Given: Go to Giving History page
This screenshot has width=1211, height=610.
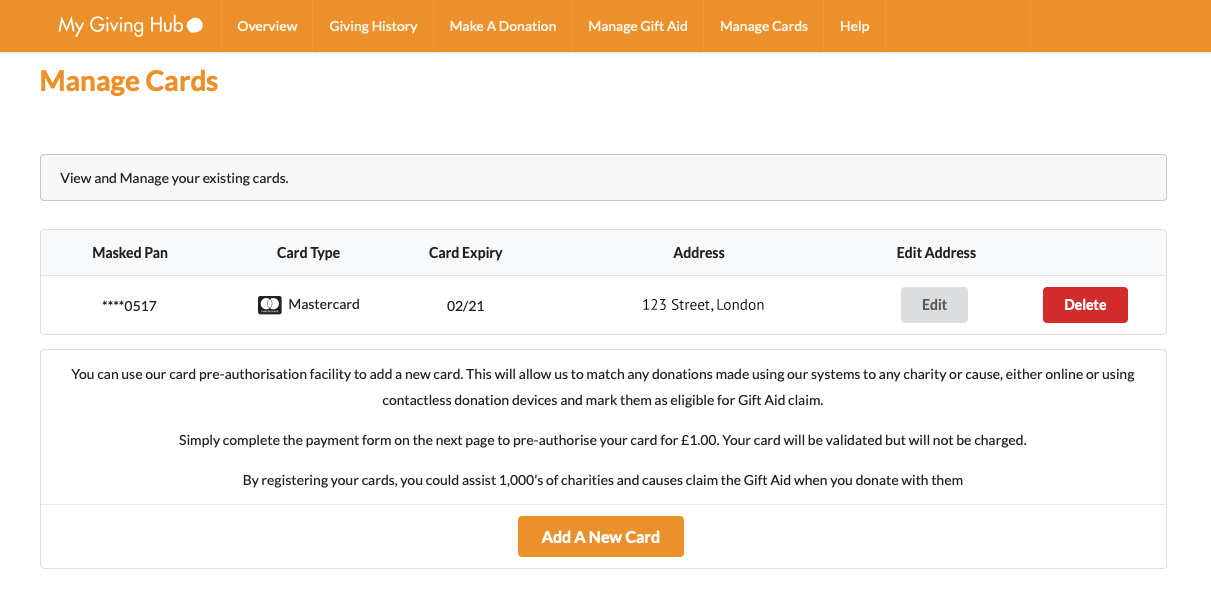Looking at the screenshot, I should (x=373, y=26).
